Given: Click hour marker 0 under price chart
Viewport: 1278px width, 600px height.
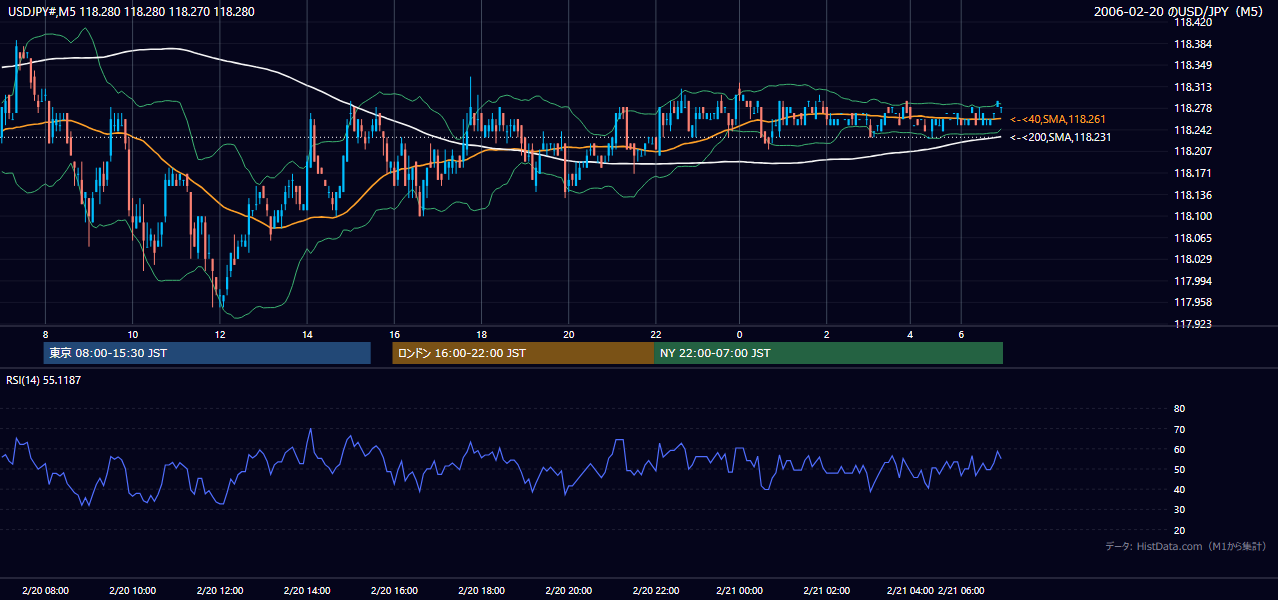Looking at the screenshot, I should pyautogui.click(x=740, y=334).
